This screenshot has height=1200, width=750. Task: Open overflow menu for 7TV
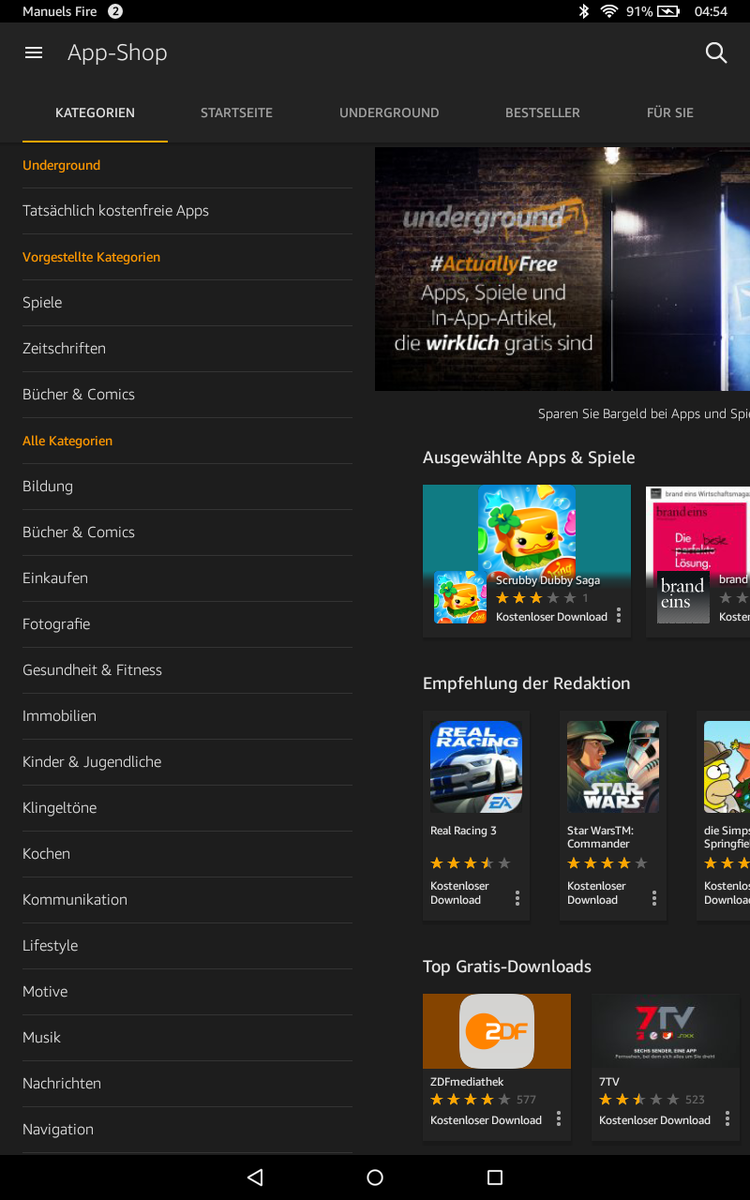pos(727,1118)
